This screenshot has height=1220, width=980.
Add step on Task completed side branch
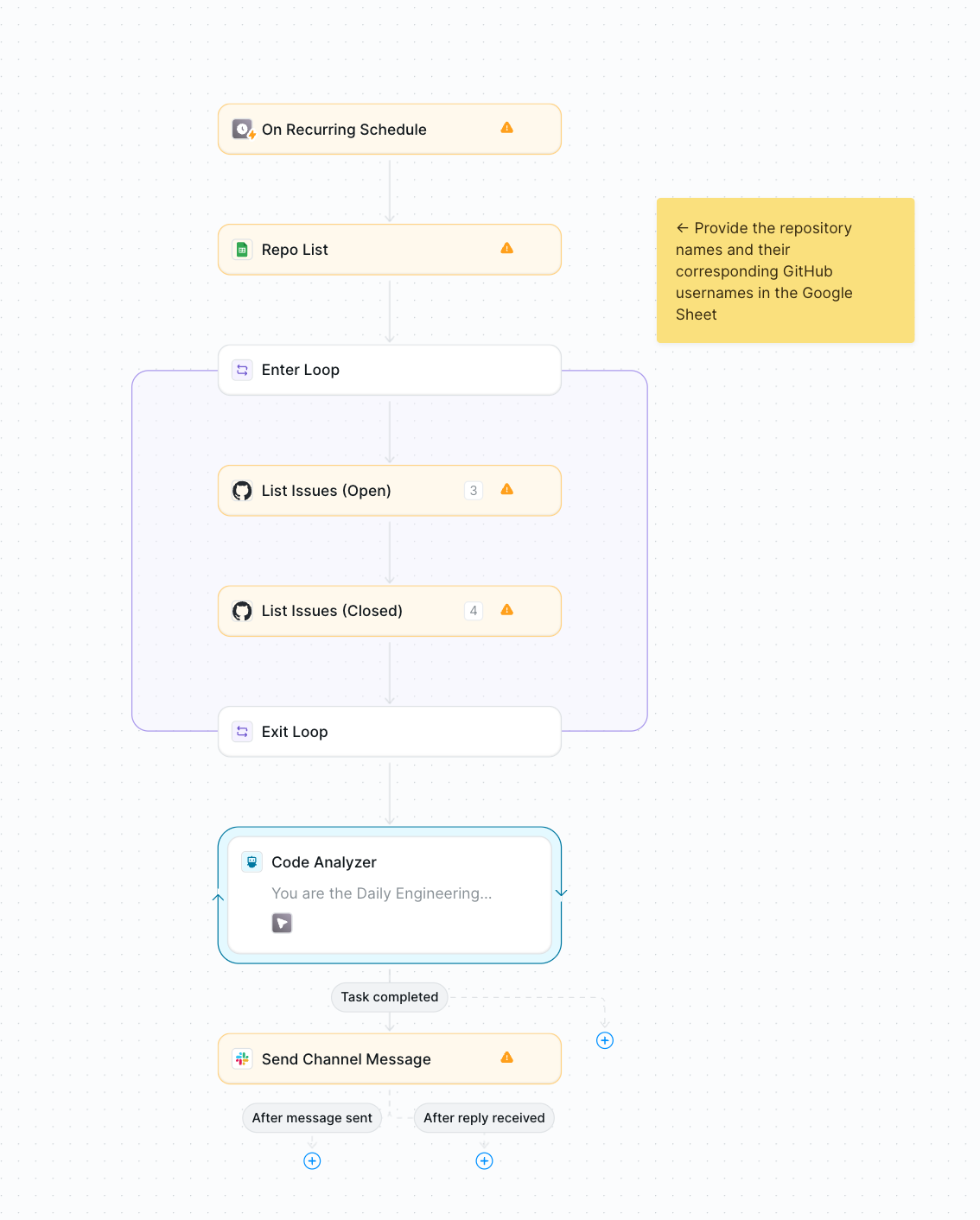[x=605, y=1040]
